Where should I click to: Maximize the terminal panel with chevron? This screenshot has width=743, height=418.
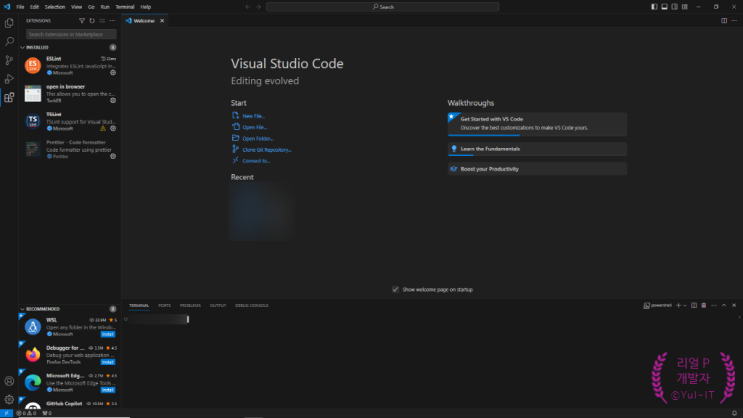coord(724,306)
